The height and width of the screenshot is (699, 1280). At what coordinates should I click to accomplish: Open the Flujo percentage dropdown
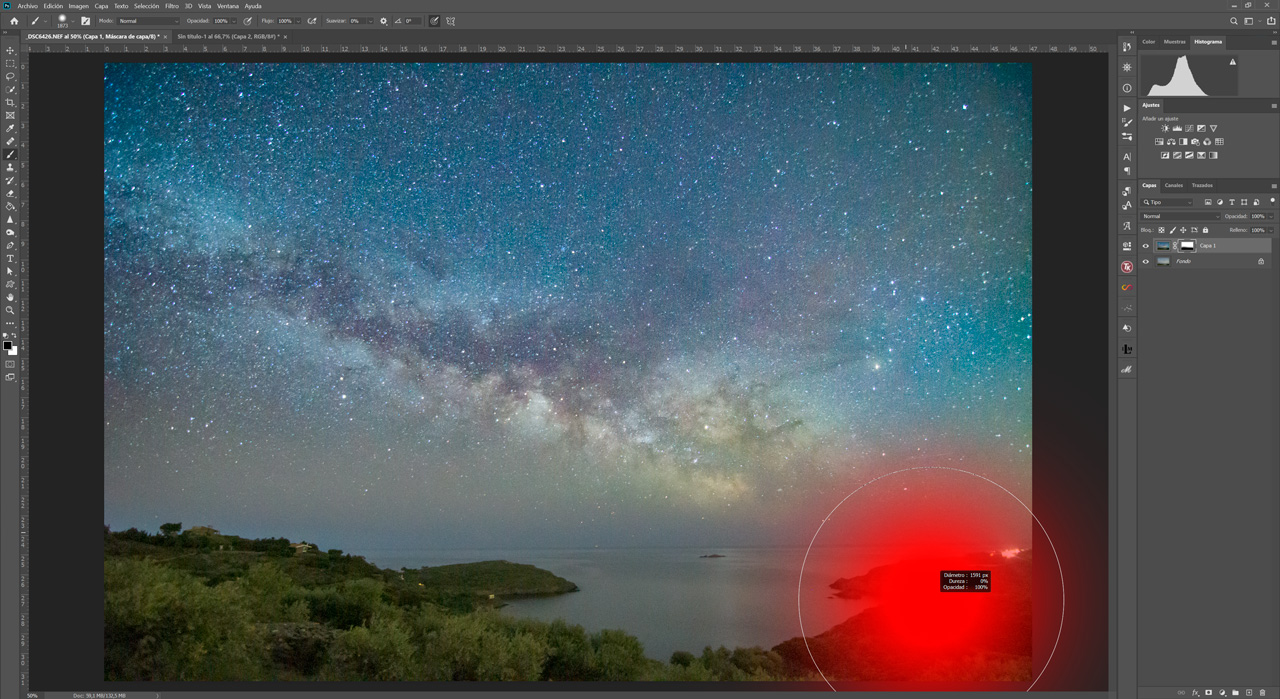(x=297, y=19)
